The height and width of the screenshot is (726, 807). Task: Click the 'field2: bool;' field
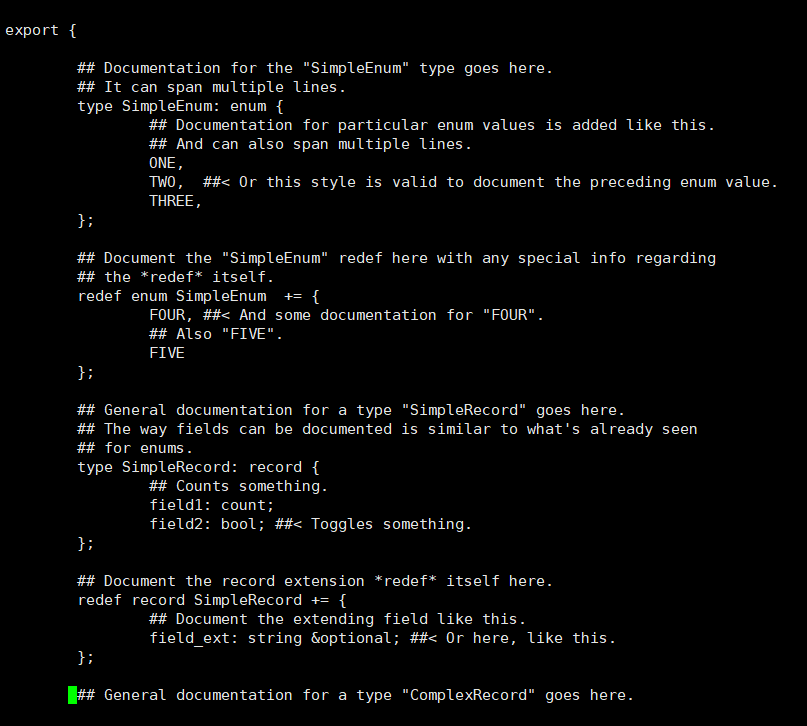(207, 524)
